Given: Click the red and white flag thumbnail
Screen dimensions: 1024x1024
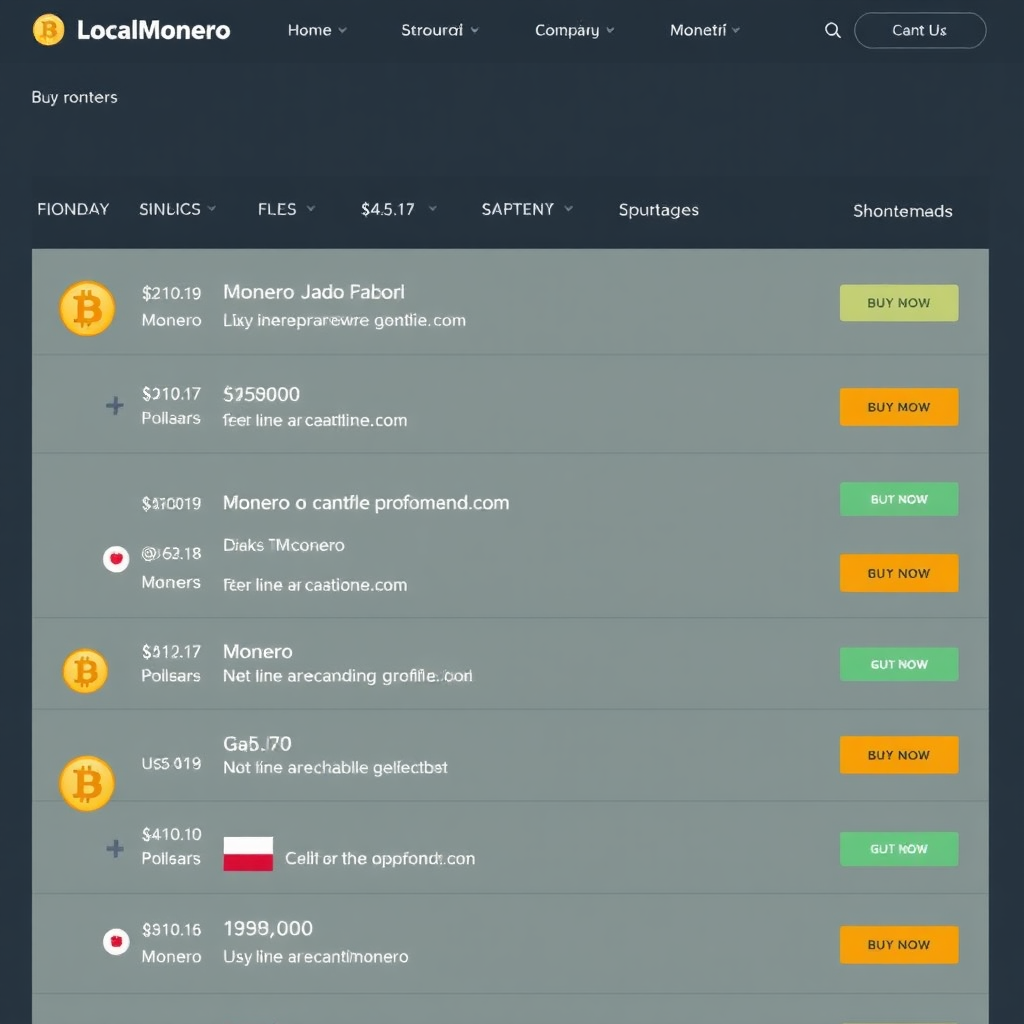Looking at the screenshot, I should (x=248, y=854).
